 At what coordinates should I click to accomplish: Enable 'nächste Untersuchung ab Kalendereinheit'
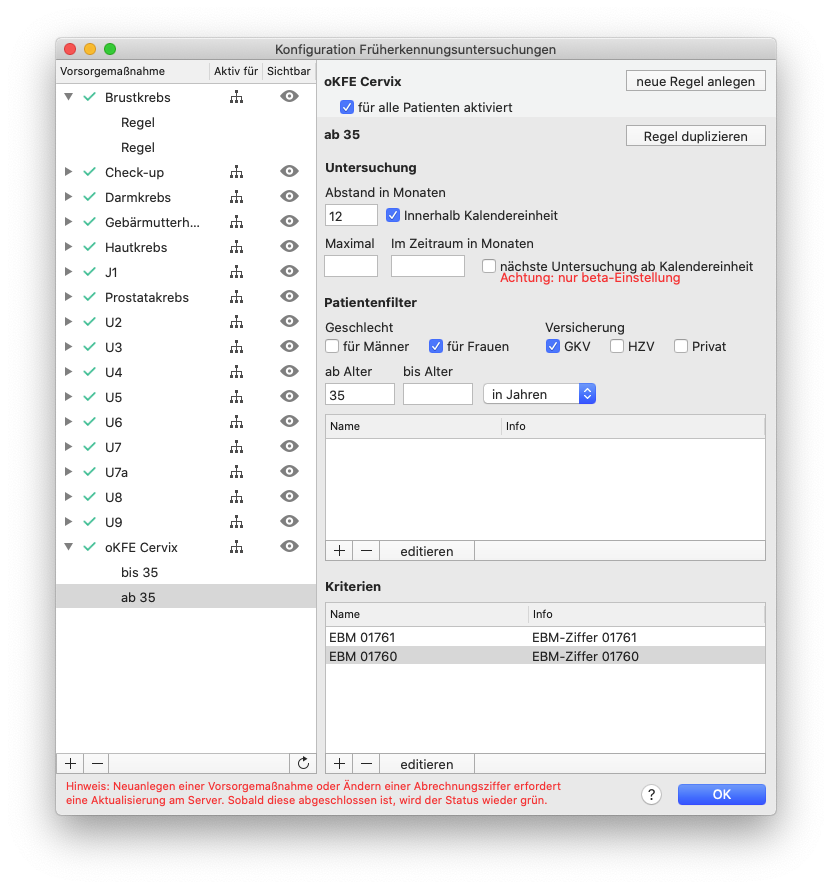[x=488, y=266]
